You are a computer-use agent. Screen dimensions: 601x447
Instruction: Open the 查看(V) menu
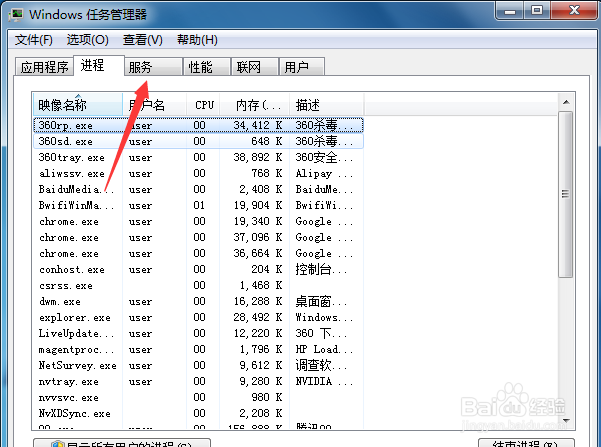click(x=143, y=39)
